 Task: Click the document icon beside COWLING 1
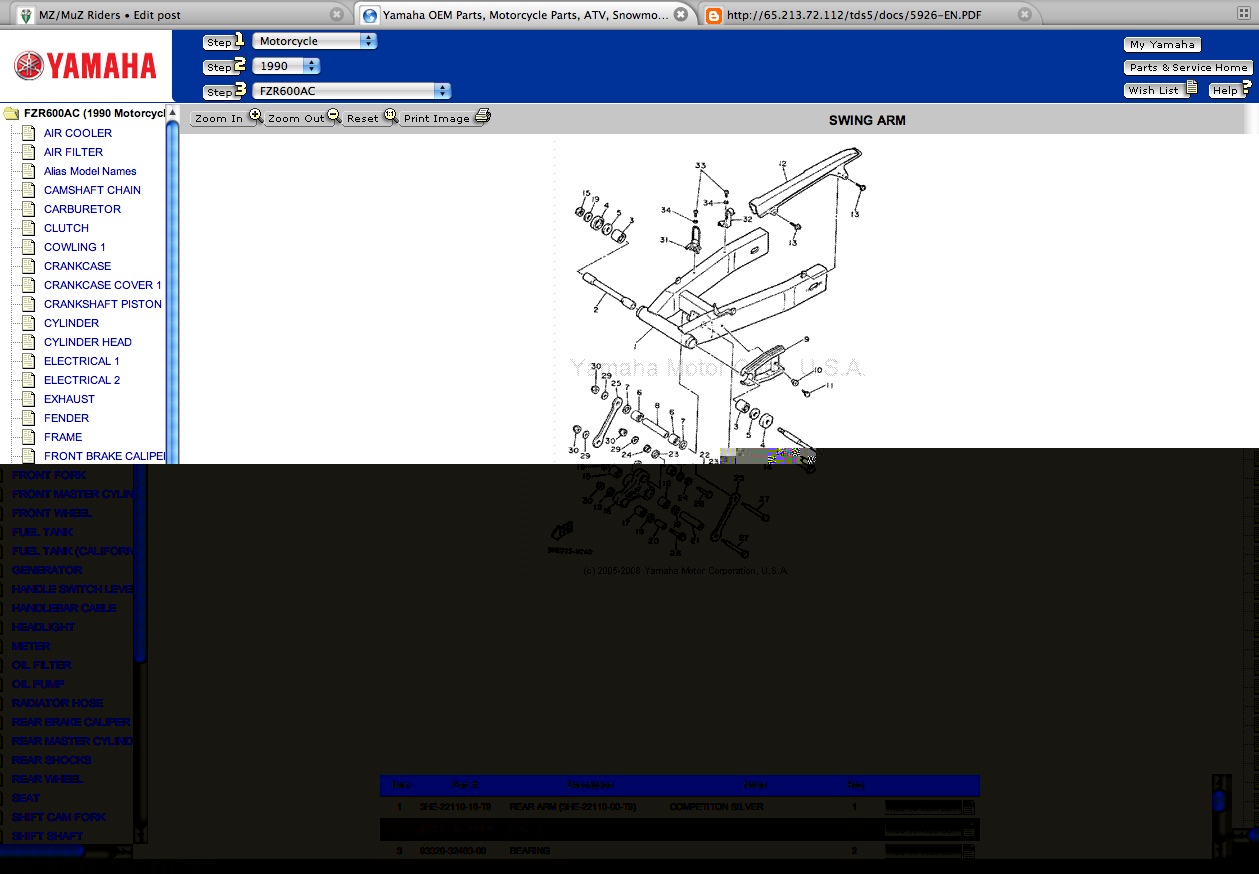point(28,247)
